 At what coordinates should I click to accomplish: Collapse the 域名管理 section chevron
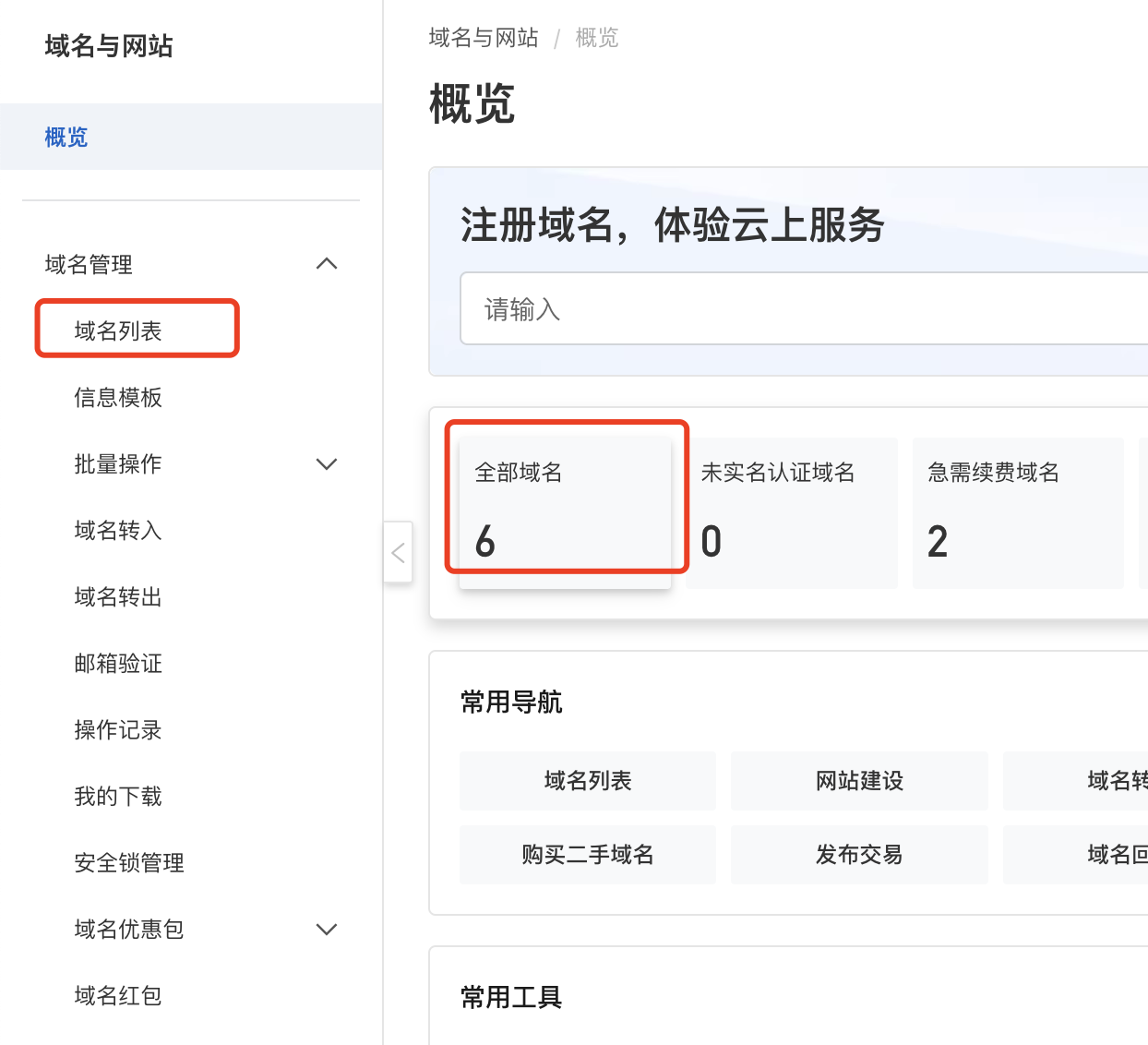pyautogui.click(x=327, y=265)
